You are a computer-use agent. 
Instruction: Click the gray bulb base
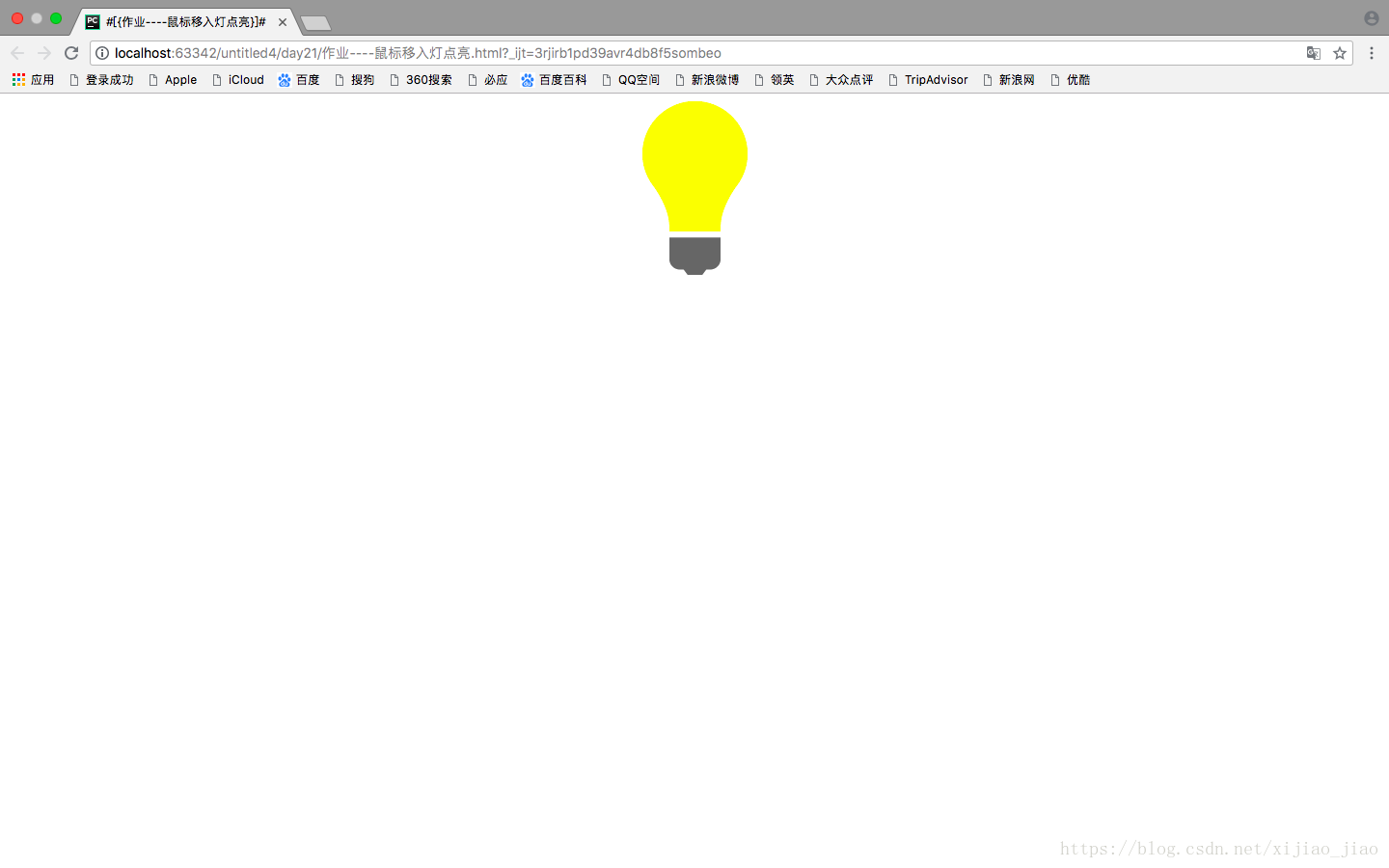click(x=694, y=256)
